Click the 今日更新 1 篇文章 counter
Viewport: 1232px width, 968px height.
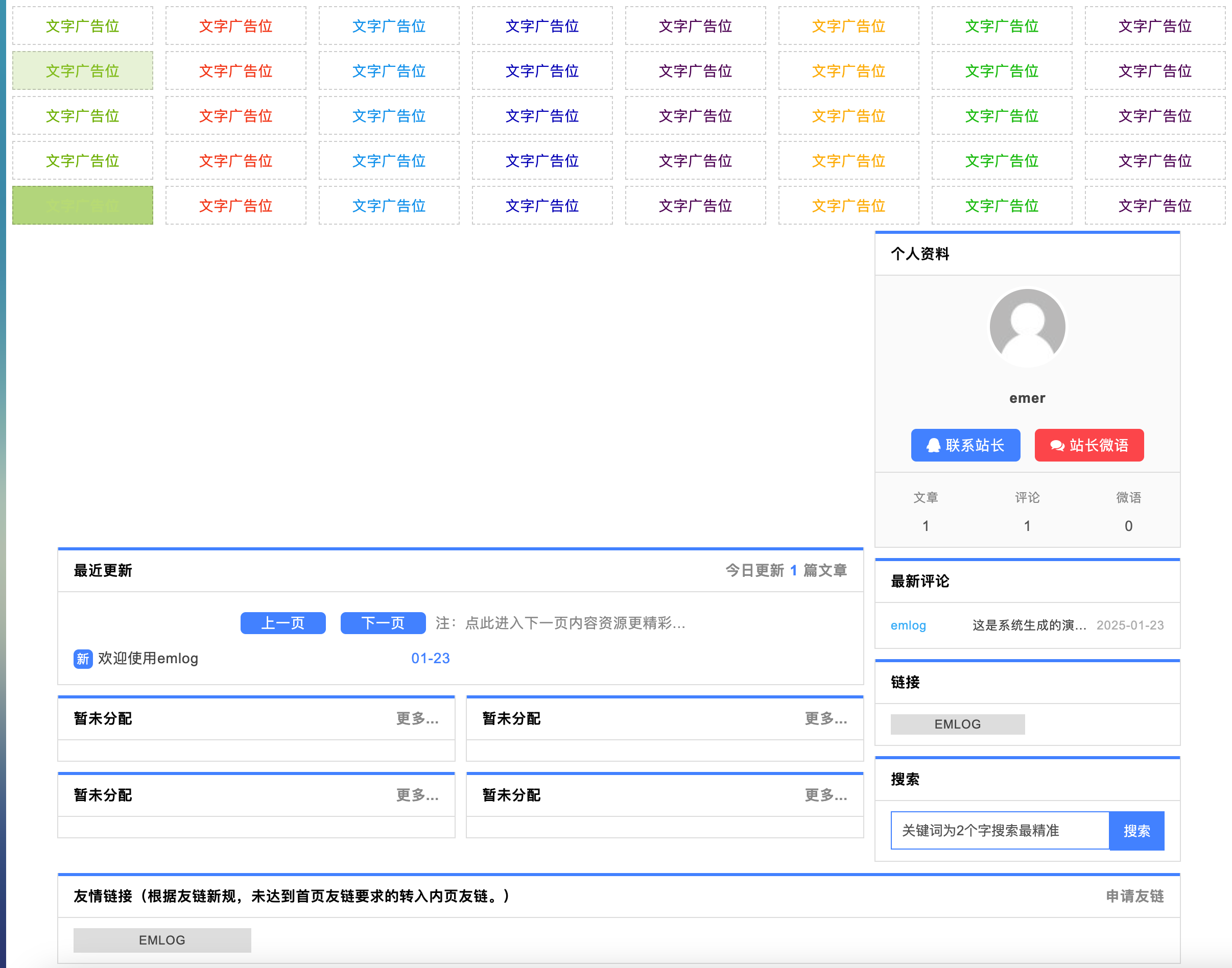tap(786, 570)
